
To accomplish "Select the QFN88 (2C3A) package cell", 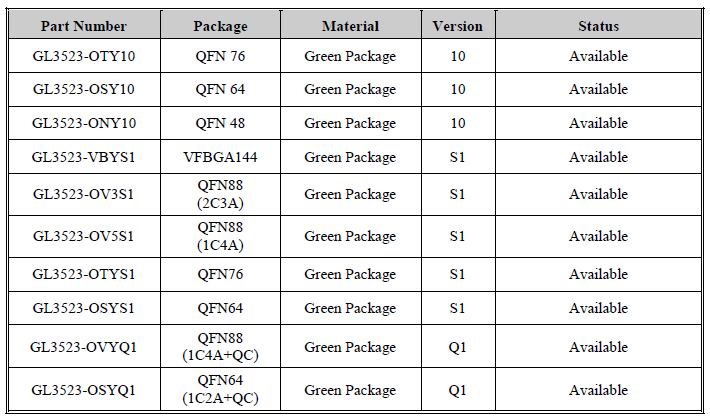I will [221, 194].
